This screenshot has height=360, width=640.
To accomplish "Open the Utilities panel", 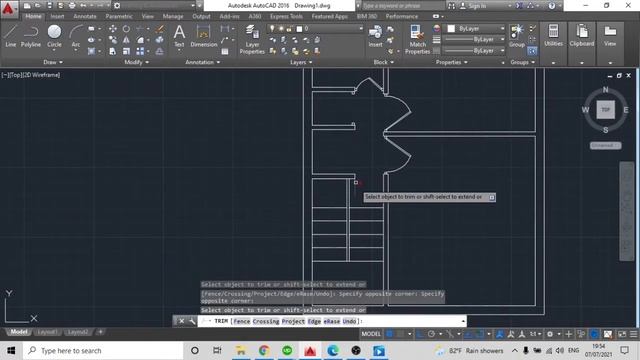I will [553, 36].
